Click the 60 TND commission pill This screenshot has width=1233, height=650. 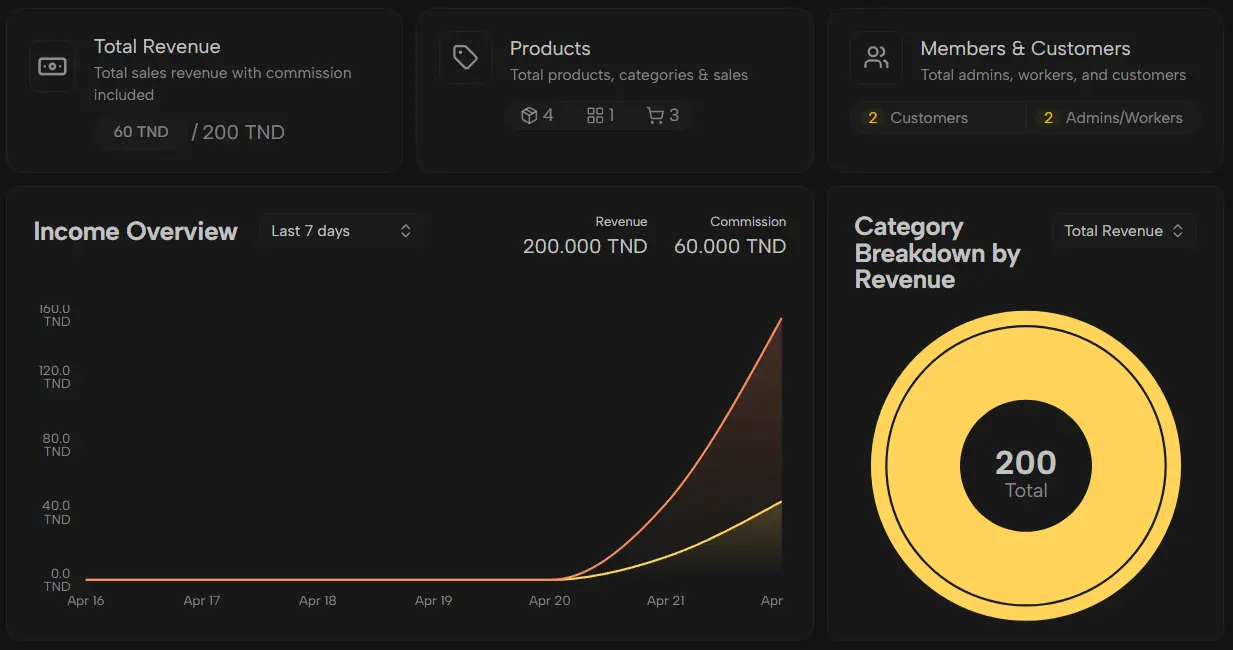141,132
